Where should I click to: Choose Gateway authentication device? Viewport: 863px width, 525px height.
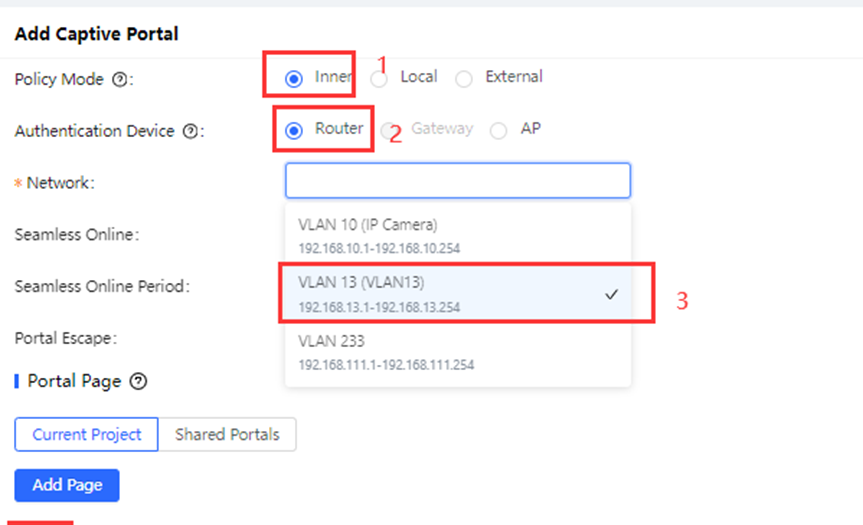point(390,130)
